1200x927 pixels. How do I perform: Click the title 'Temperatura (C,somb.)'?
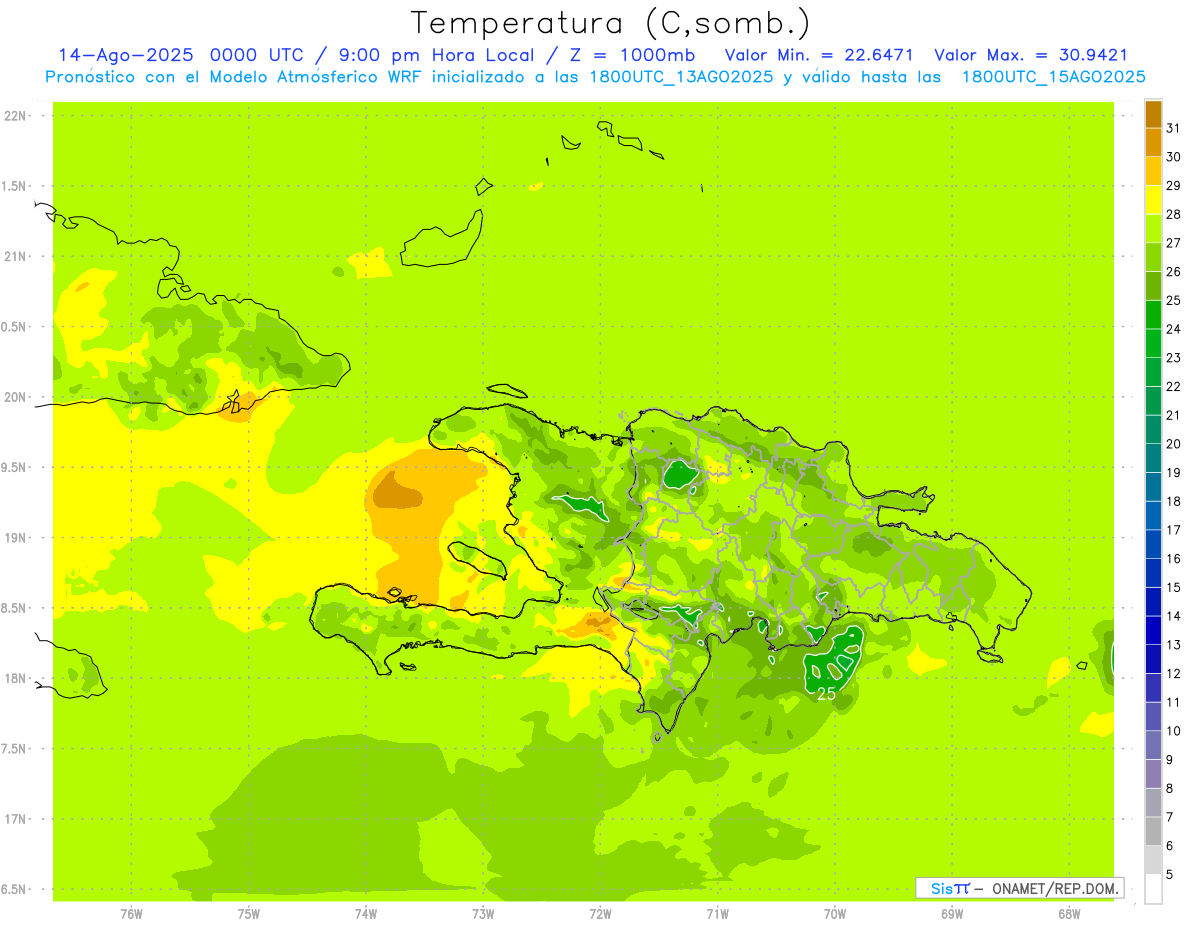[610, 24]
